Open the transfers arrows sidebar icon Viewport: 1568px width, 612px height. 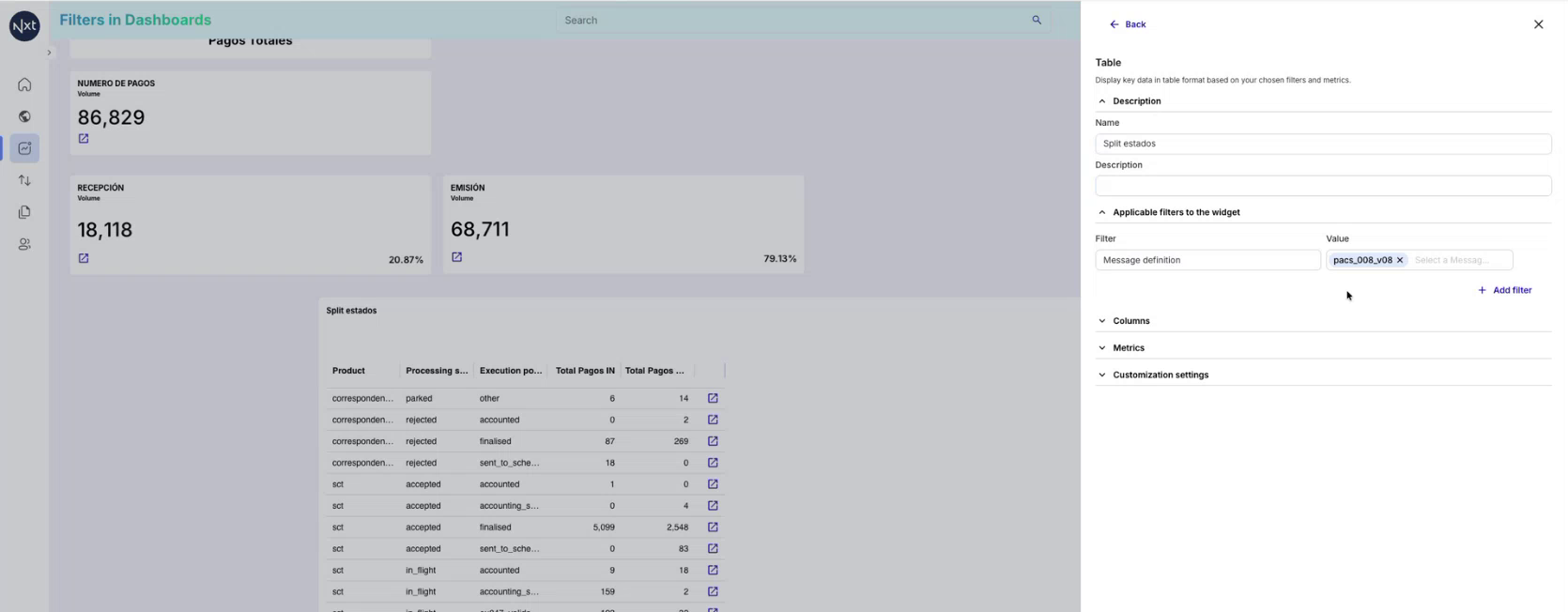pos(24,180)
